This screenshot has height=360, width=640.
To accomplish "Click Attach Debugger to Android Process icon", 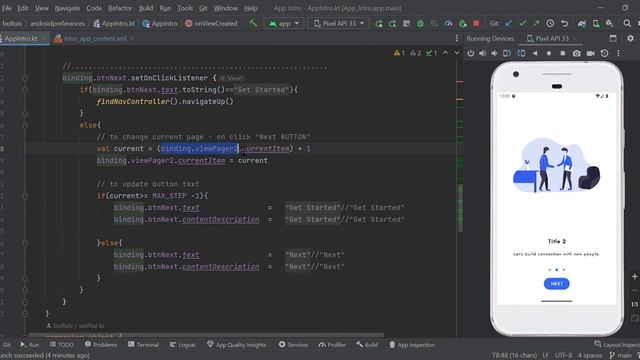I will coord(462,24).
